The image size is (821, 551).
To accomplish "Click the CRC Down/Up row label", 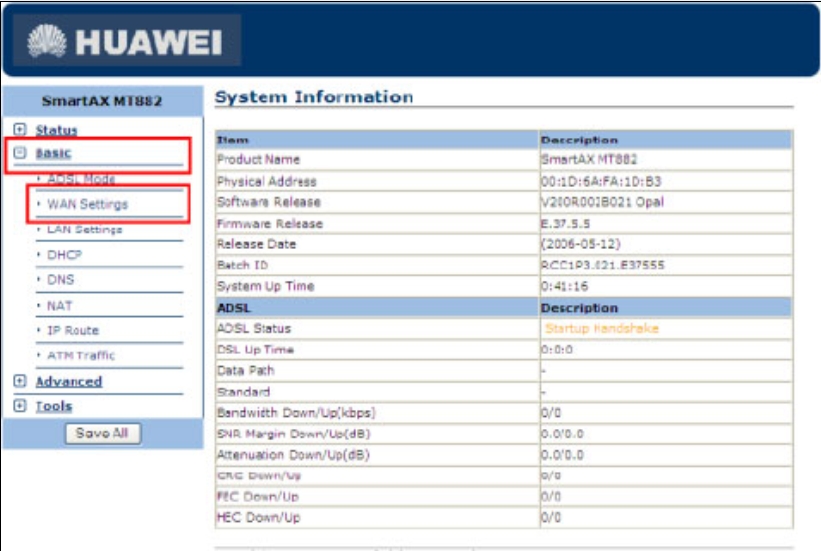I will pyautogui.click(x=259, y=476).
